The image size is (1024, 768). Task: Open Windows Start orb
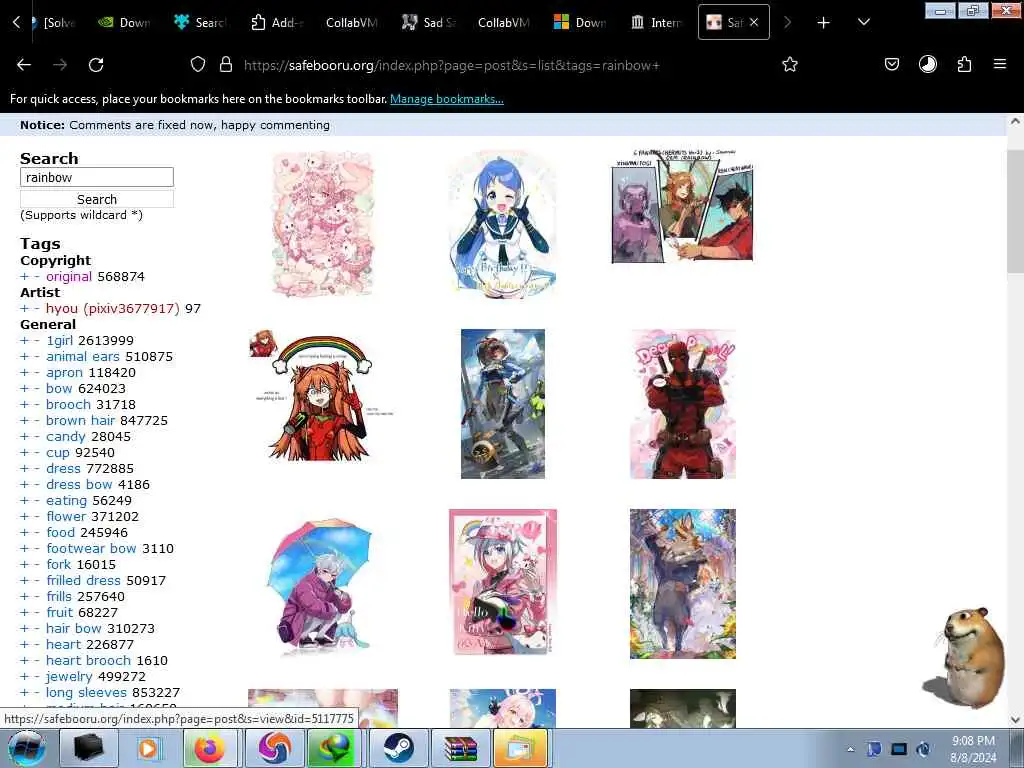click(26, 748)
